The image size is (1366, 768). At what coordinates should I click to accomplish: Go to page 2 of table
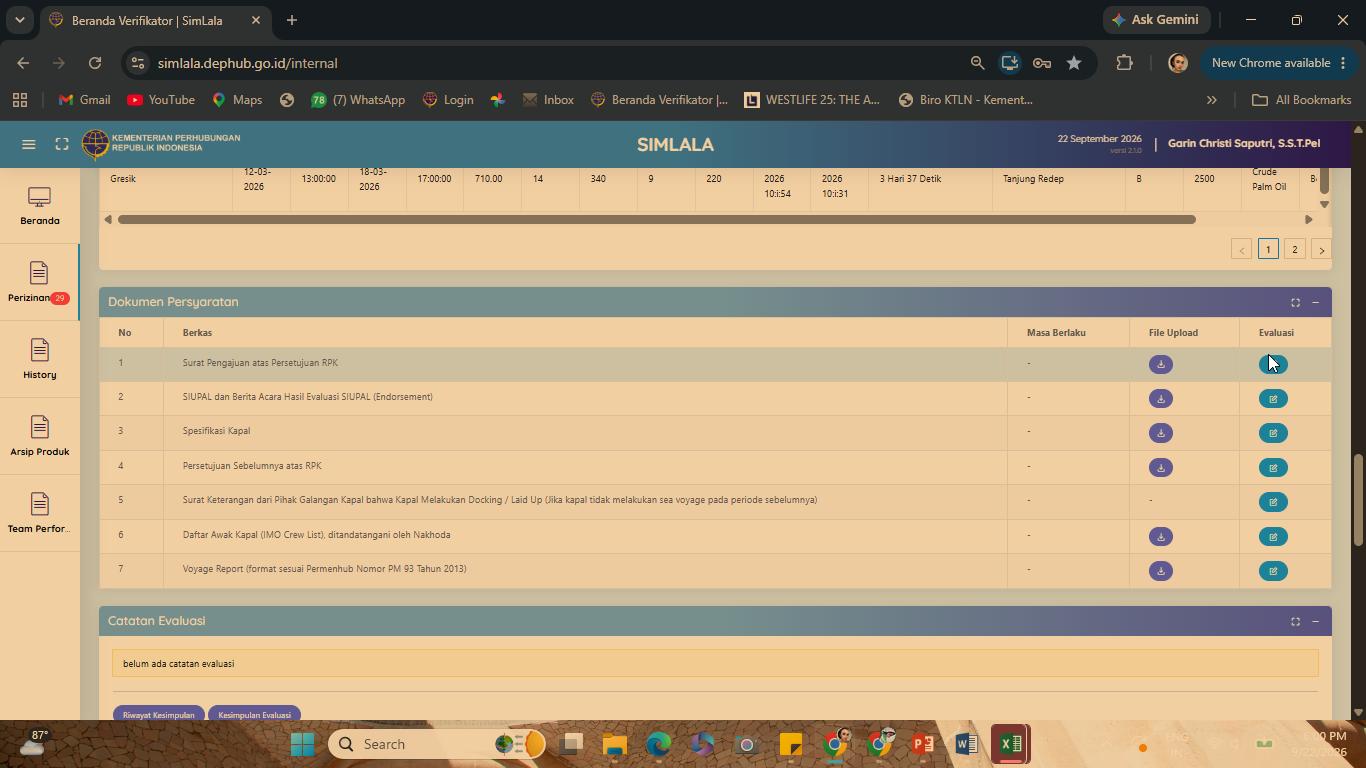(1294, 250)
